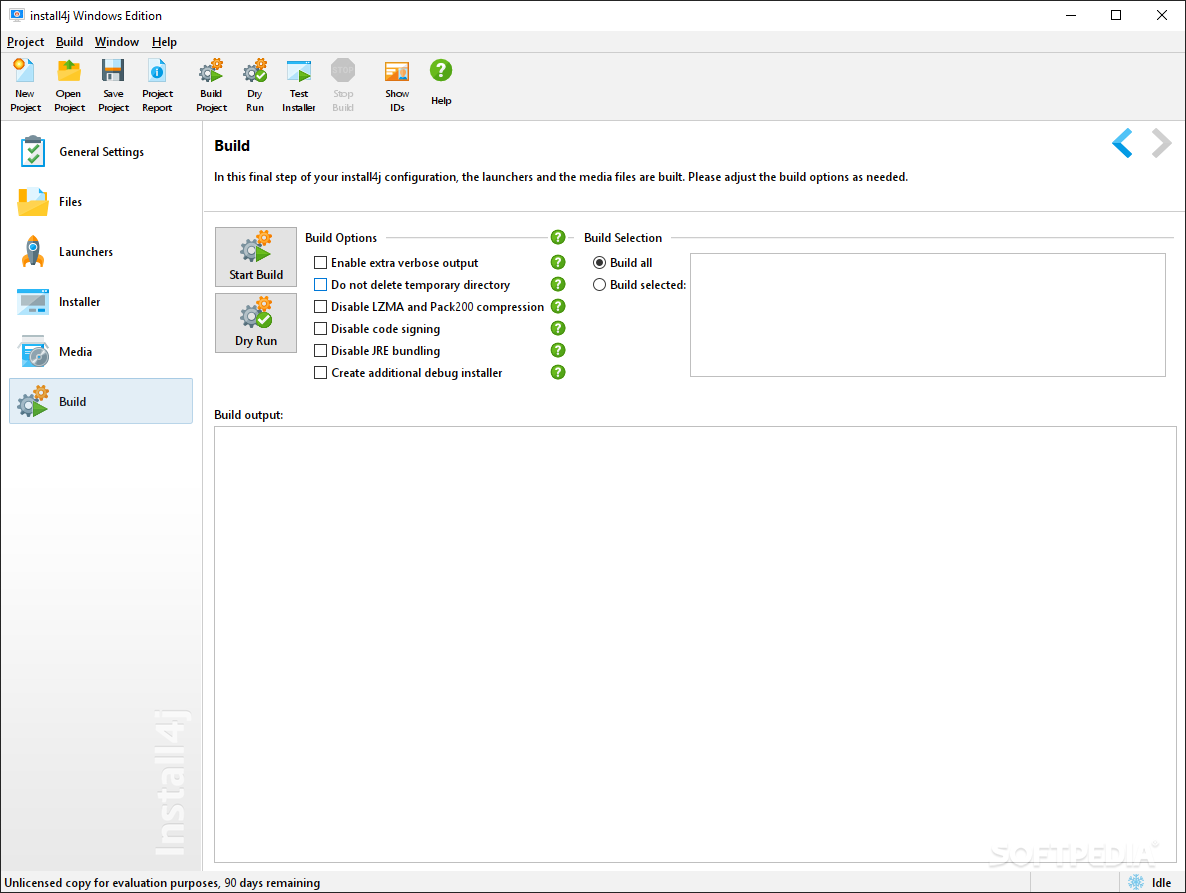Screen dimensions: 1186x893
Task: Check Do not delete temporary directory
Action: click(x=321, y=284)
